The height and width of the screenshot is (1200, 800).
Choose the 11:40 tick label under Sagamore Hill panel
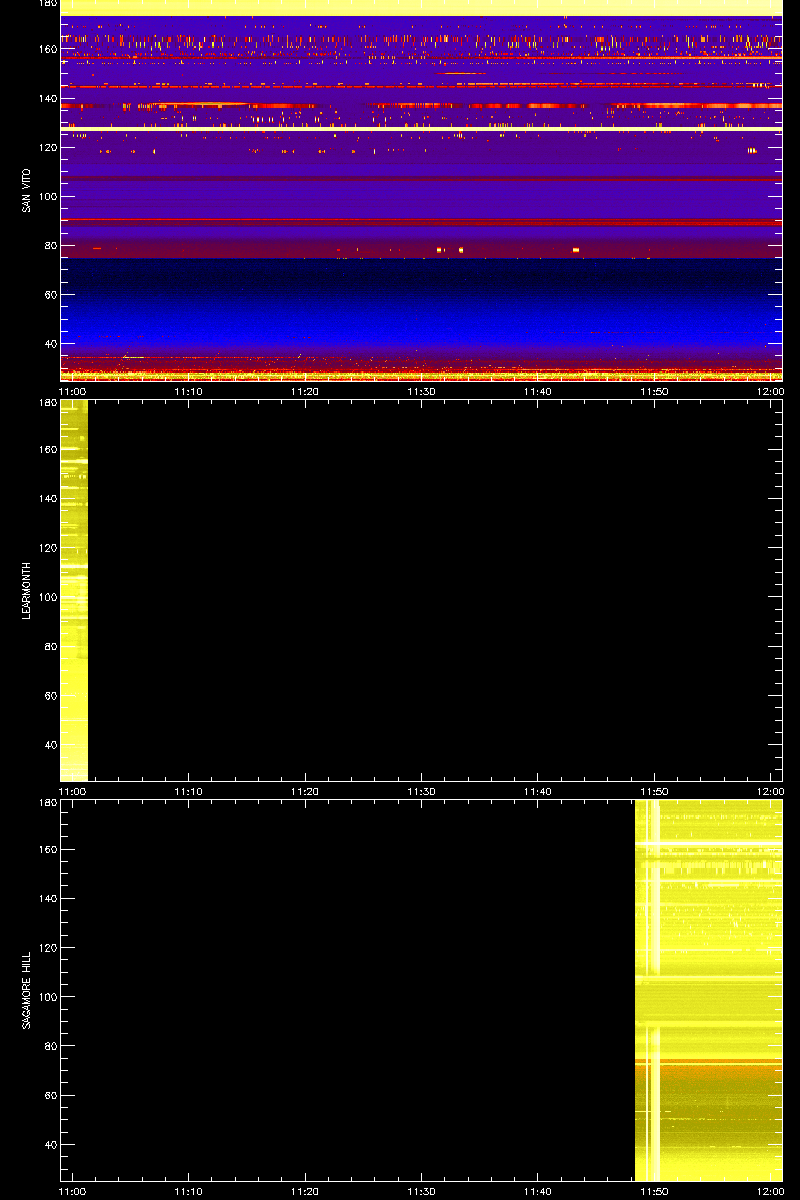538,1191
